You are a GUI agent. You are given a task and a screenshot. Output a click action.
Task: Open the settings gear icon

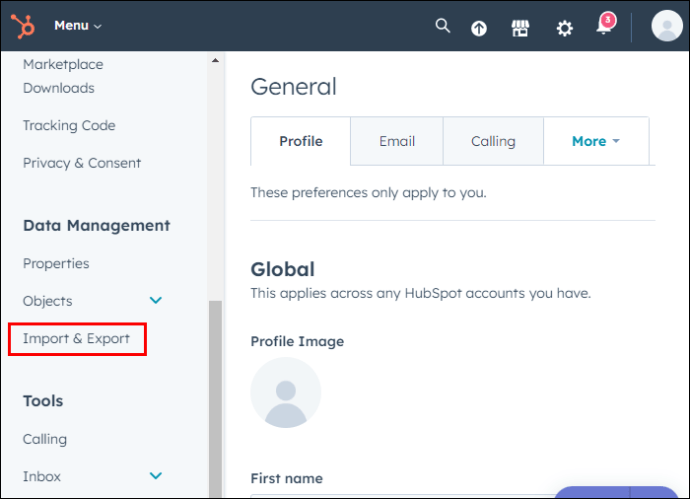(x=565, y=29)
